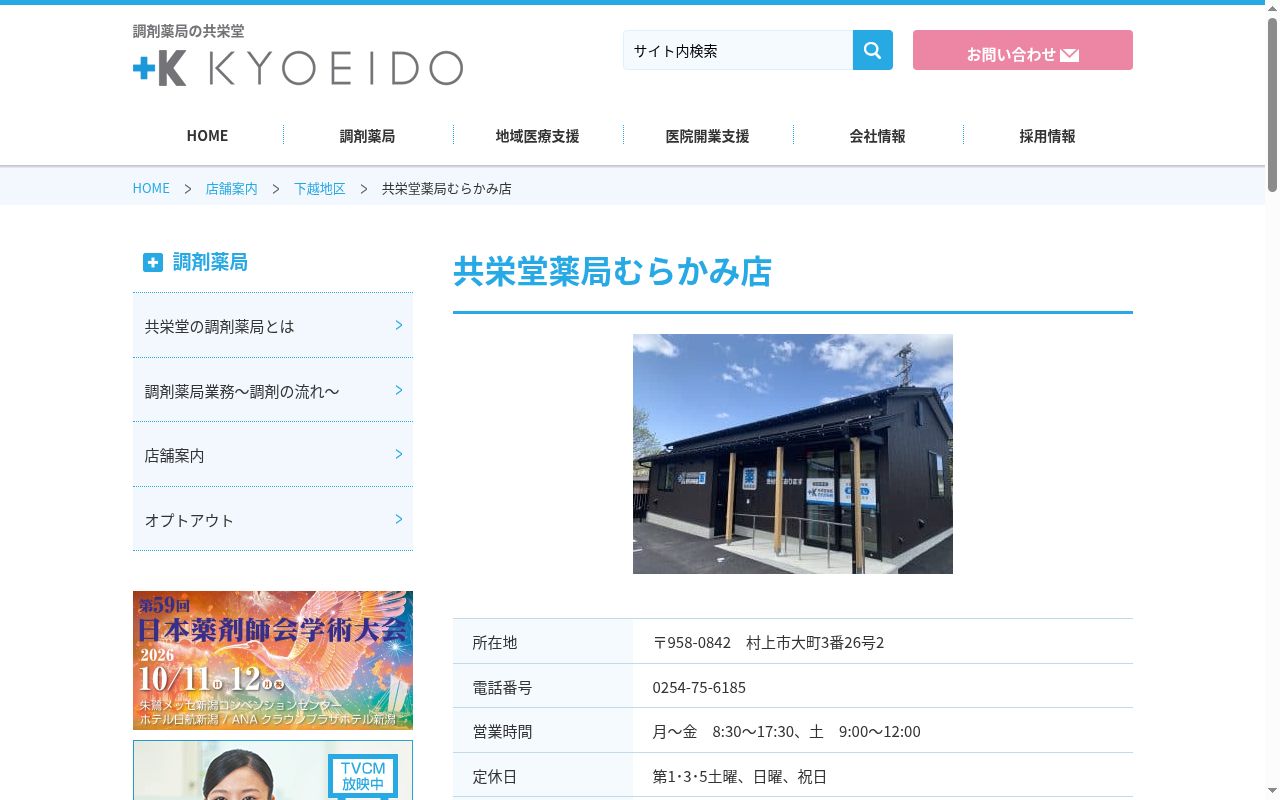
Task: Go to 採用情報 in the navigation
Action: coord(1047,136)
